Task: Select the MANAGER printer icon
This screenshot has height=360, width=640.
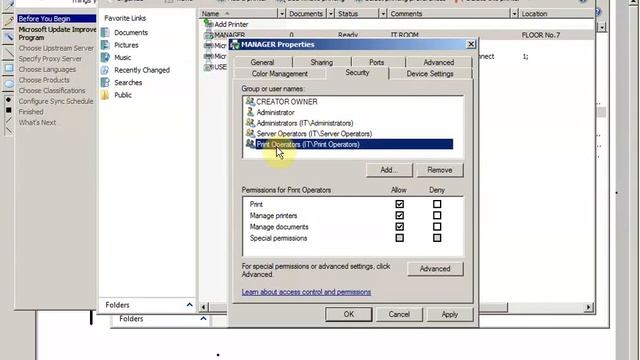Action: click(x=209, y=35)
